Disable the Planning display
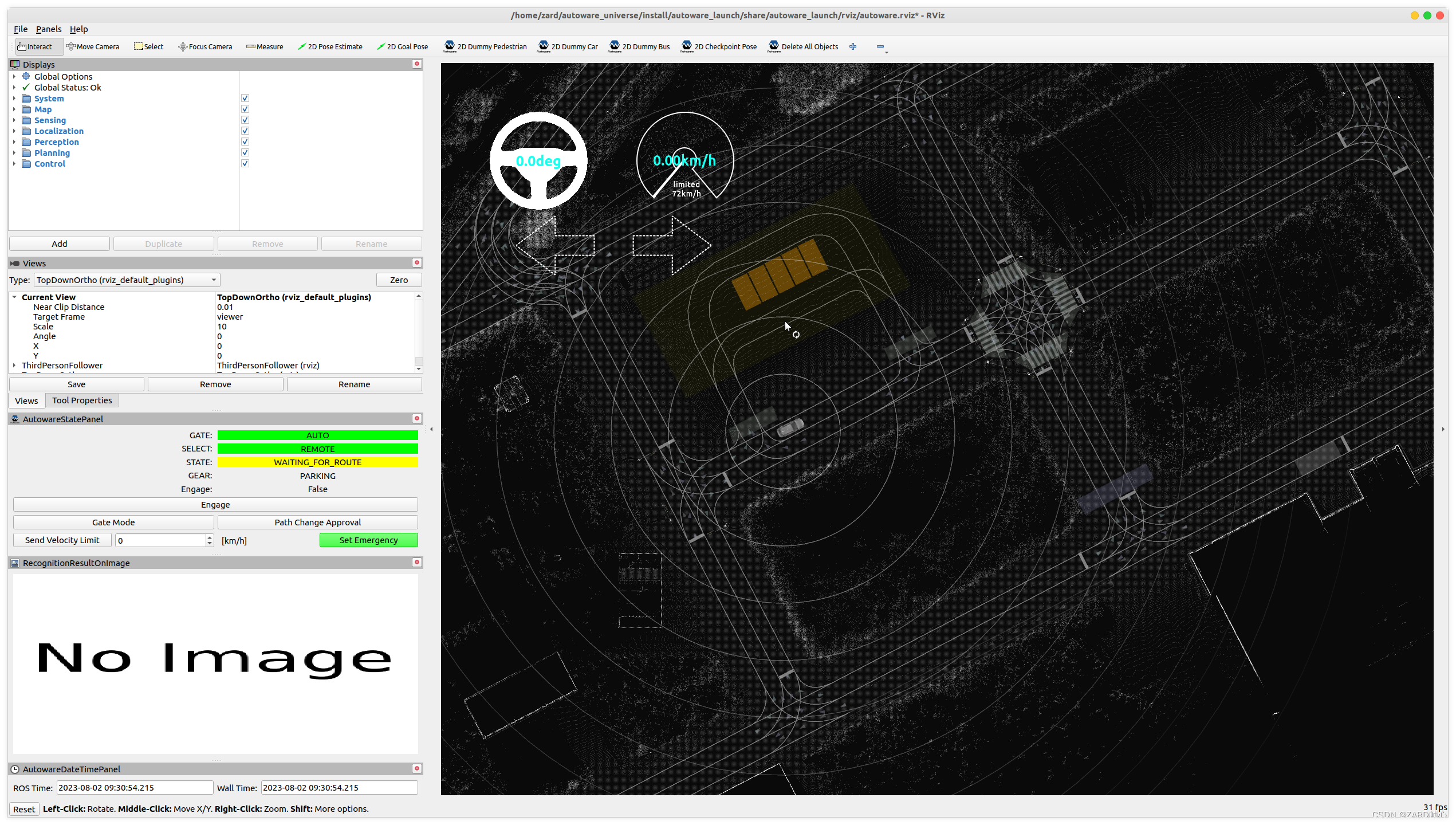 245,152
